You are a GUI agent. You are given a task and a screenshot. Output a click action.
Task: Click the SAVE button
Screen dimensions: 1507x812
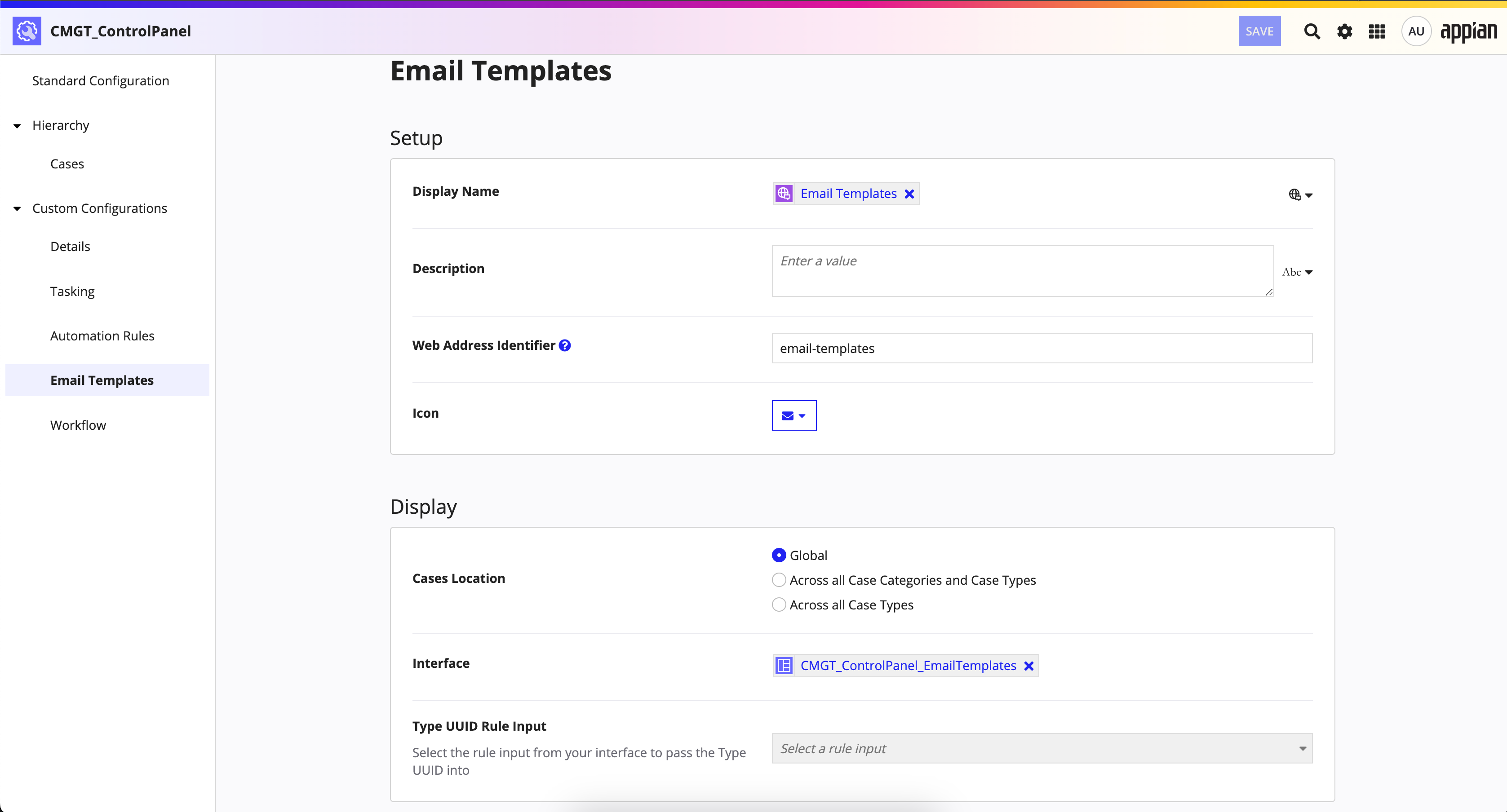(x=1259, y=31)
